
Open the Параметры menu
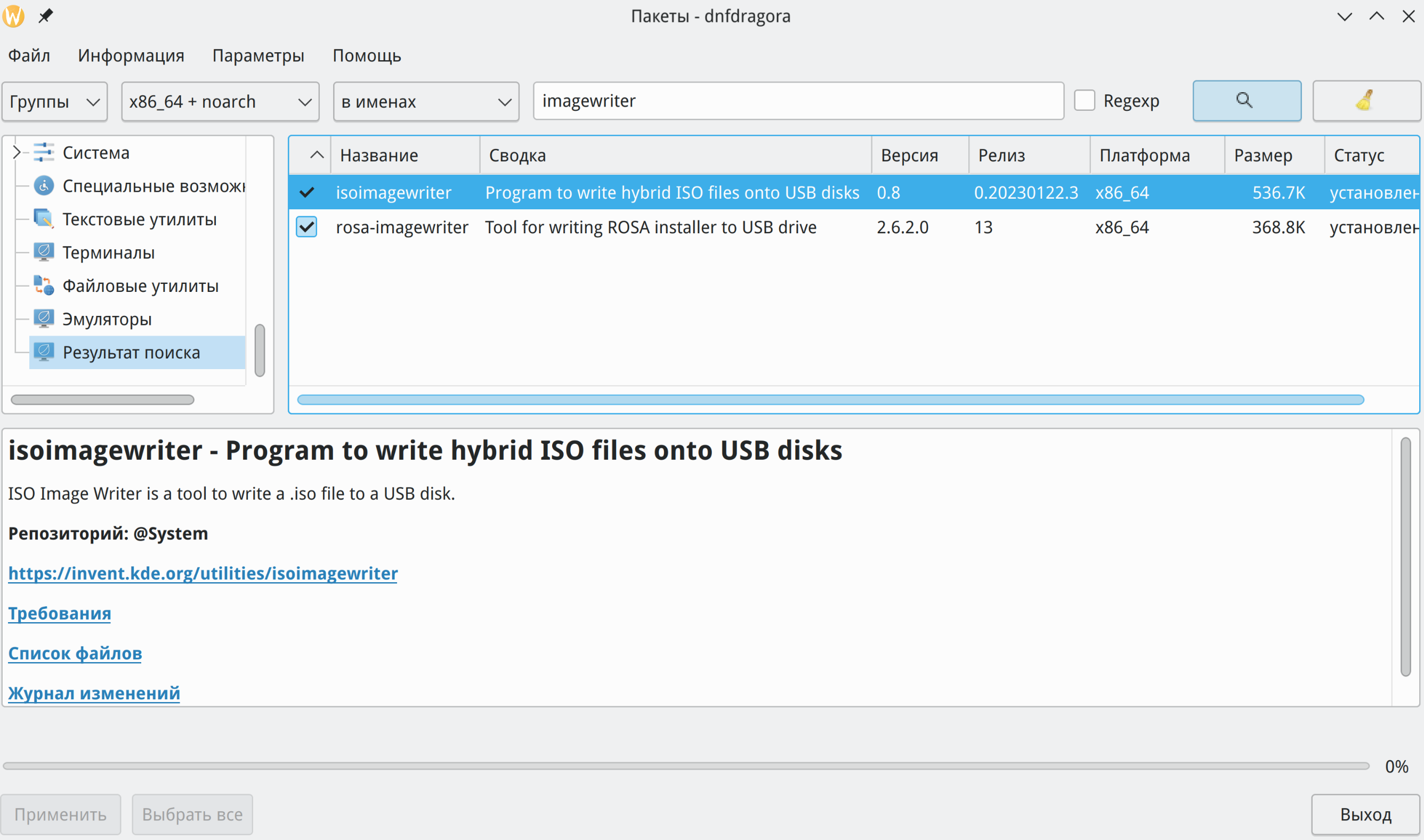point(258,55)
